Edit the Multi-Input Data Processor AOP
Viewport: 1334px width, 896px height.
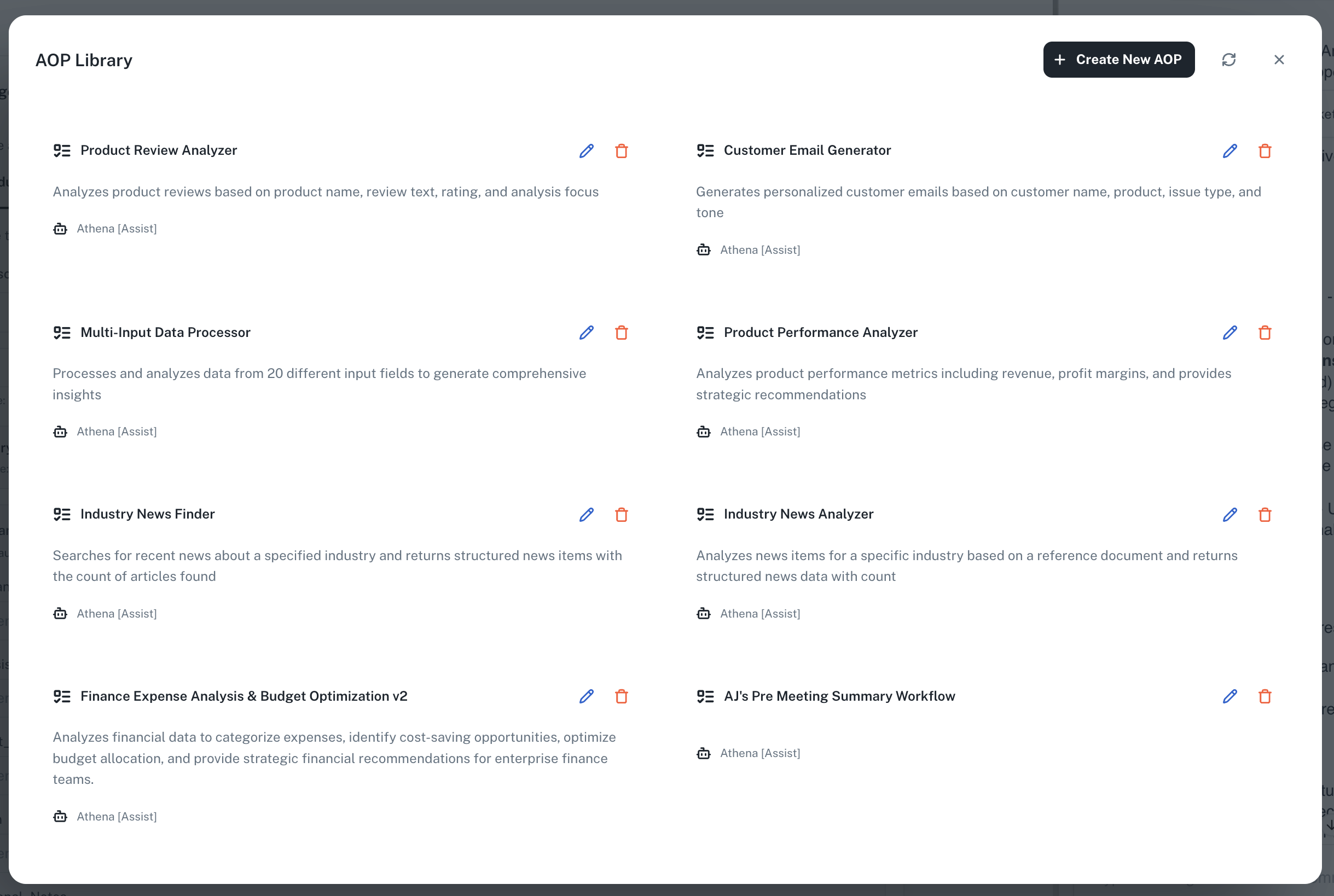pos(587,333)
